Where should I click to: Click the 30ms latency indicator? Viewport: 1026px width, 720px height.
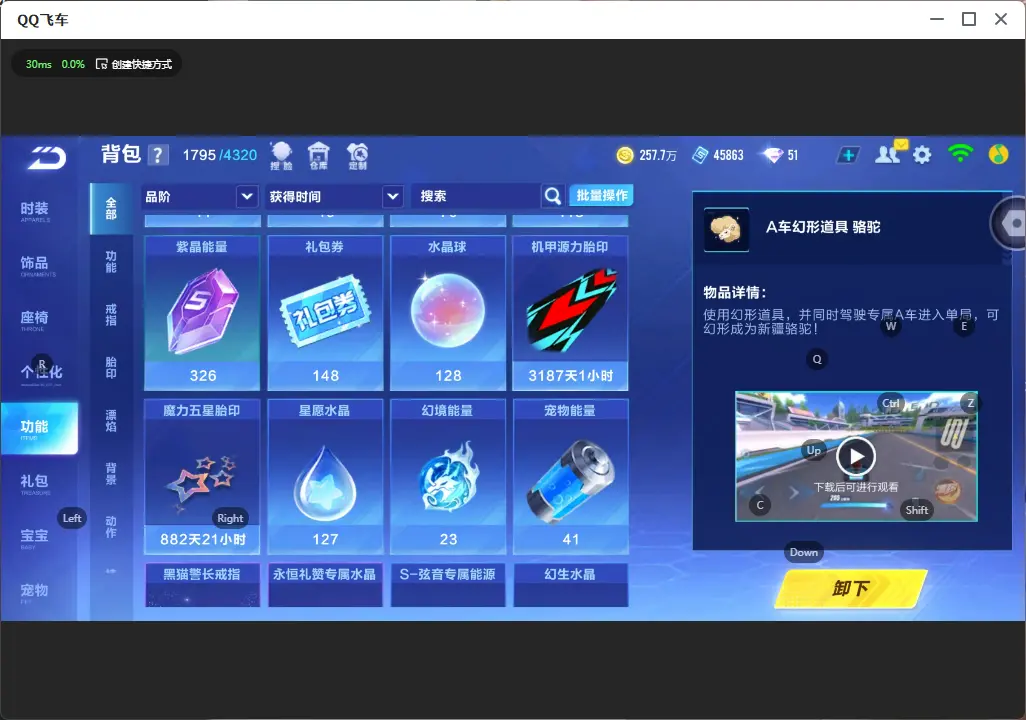click(39, 64)
